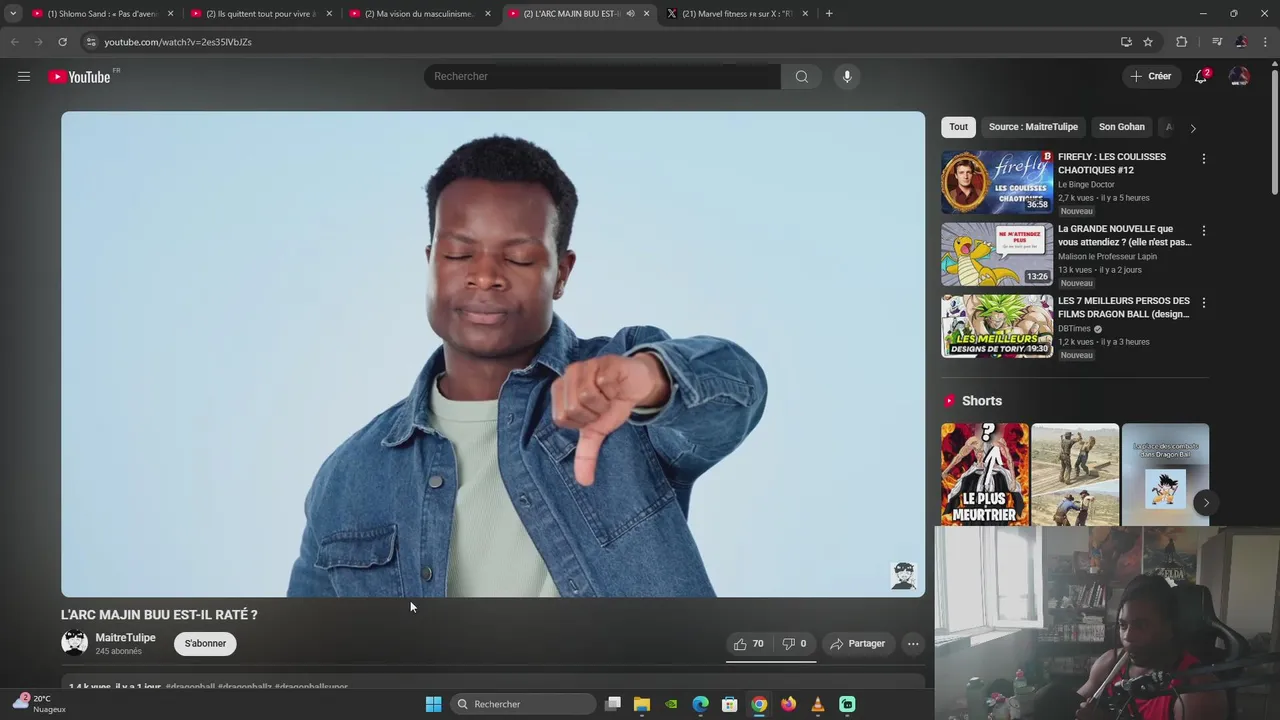This screenshot has height=720, width=1280.
Task: Click the Shorts section heading
Action: click(x=982, y=401)
